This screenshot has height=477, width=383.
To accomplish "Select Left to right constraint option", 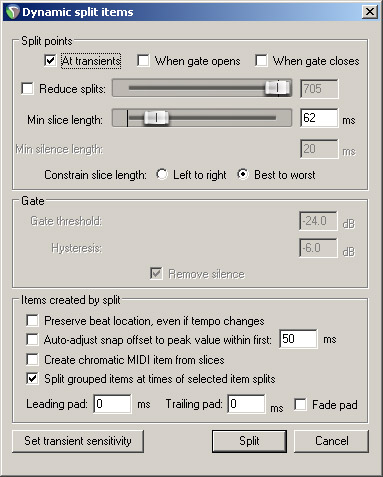I will coord(162,175).
